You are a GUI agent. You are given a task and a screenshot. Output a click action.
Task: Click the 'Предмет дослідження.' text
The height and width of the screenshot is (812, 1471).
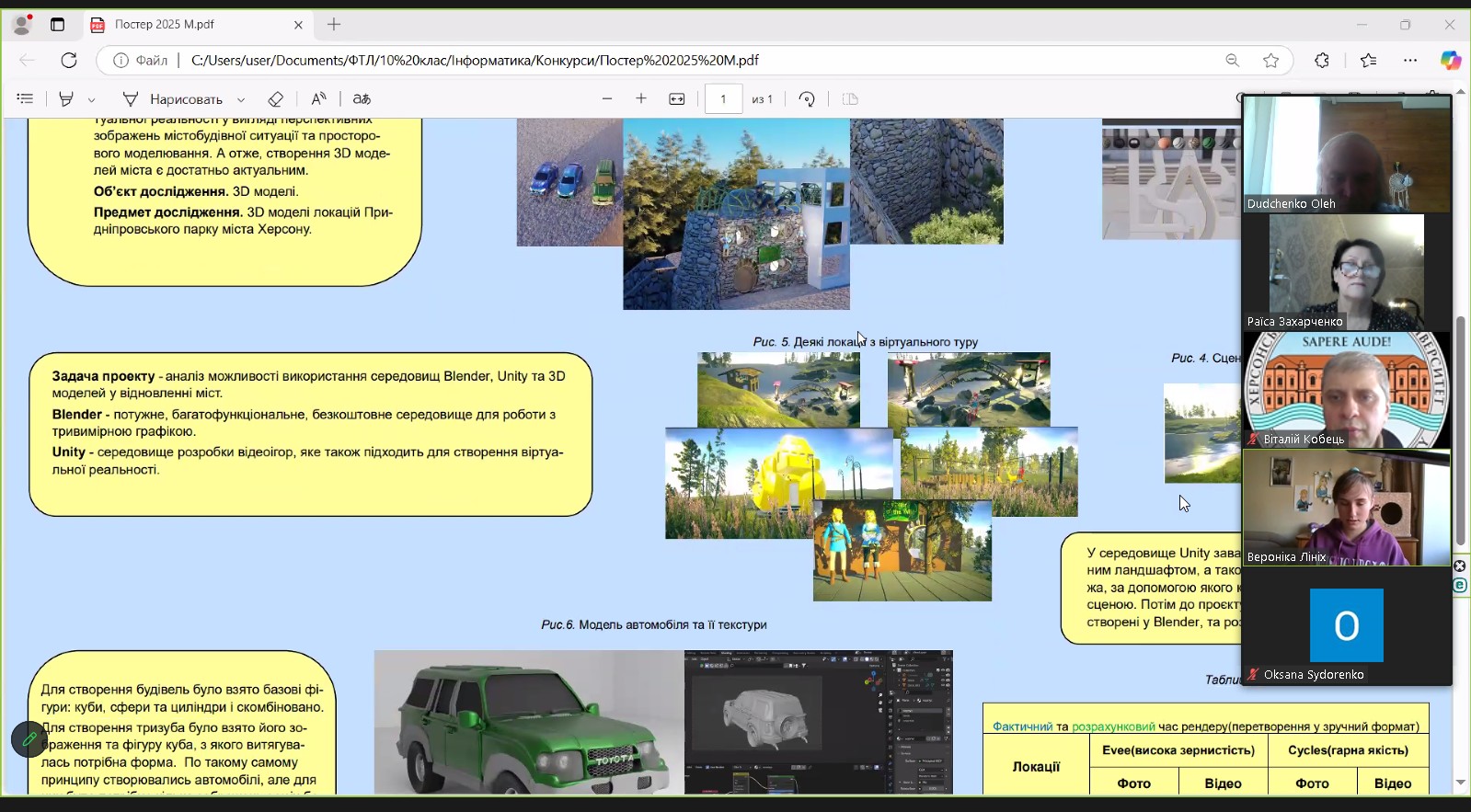point(167,212)
